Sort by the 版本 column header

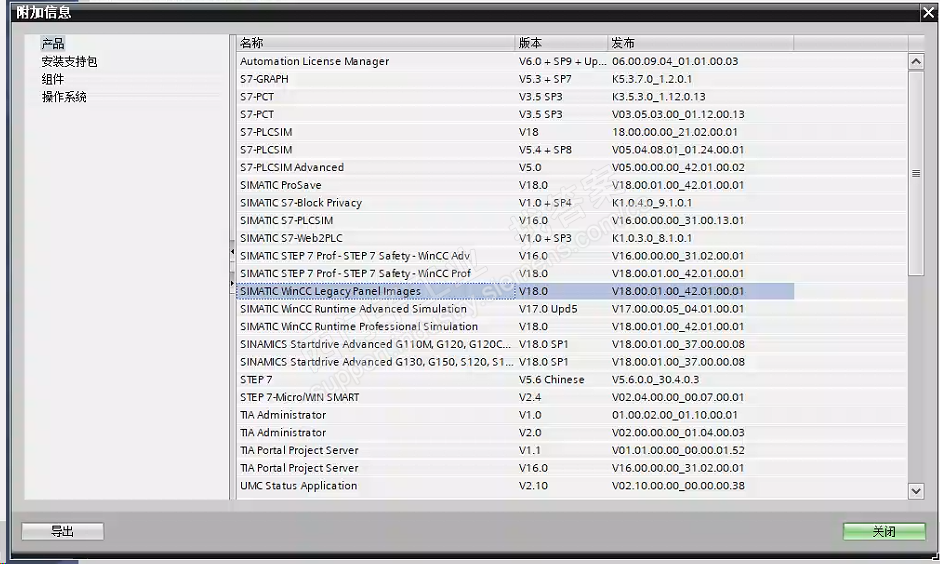pyautogui.click(x=562, y=43)
